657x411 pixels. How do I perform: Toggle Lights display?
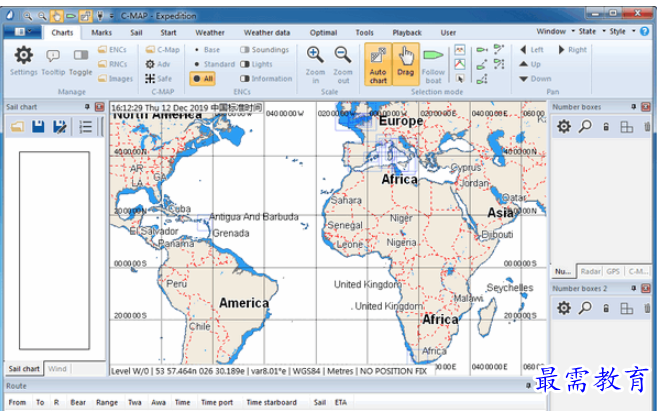tap(256, 64)
